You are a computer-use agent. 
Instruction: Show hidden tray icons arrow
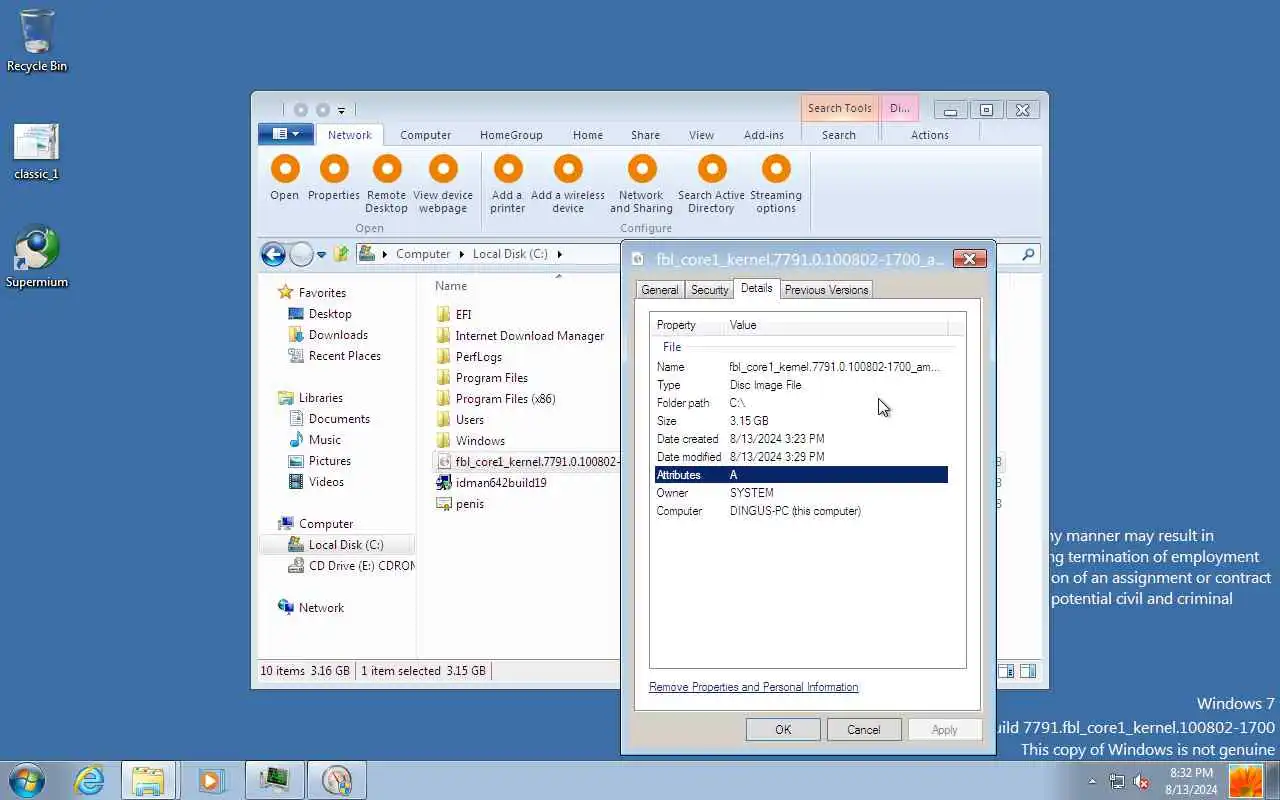[x=1092, y=782]
